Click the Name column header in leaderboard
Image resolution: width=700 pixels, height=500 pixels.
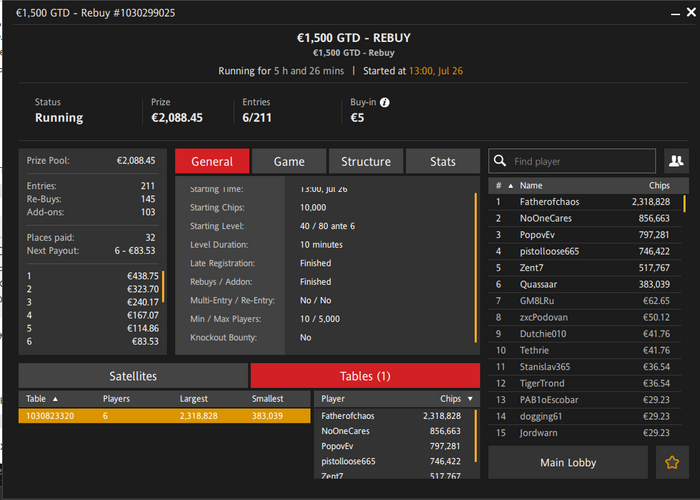click(x=531, y=185)
